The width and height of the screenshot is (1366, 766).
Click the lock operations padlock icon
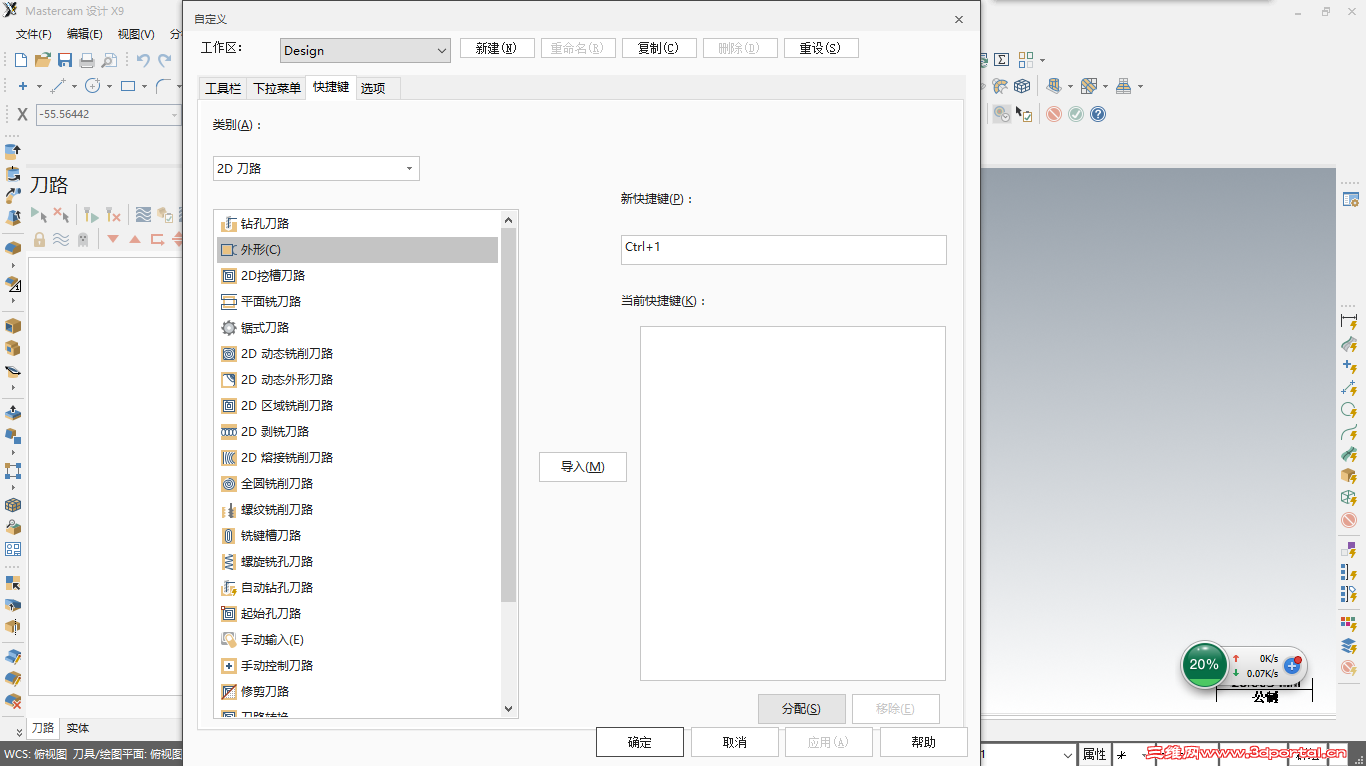pyautogui.click(x=40, y=239)
